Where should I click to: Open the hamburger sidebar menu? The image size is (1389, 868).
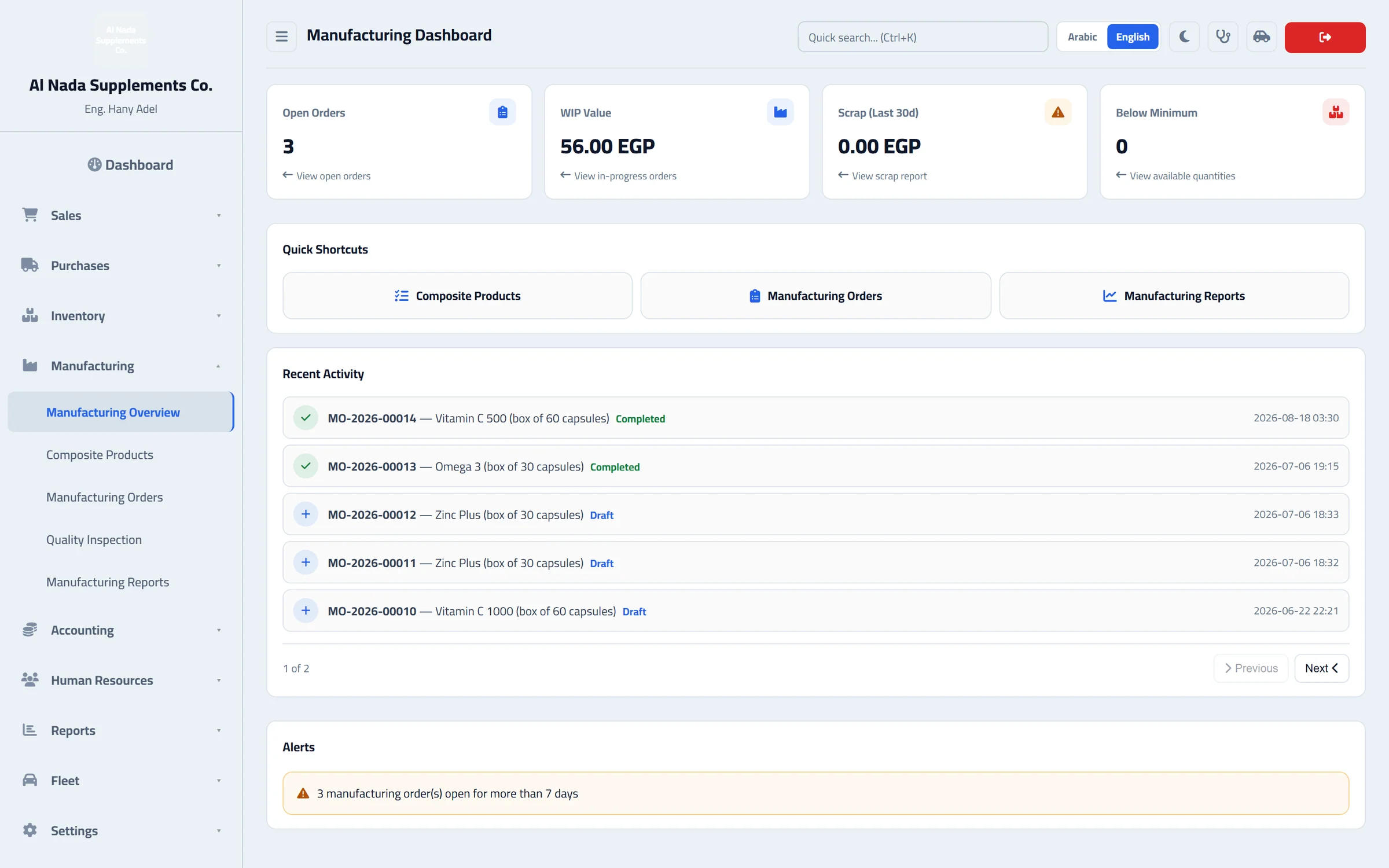281,37
